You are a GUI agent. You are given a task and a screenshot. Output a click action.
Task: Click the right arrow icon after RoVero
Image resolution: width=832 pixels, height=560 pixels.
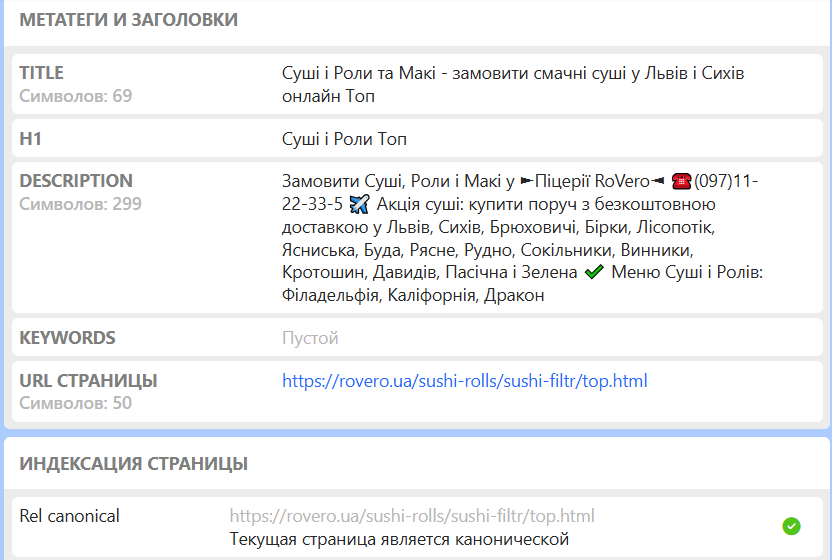657,182
